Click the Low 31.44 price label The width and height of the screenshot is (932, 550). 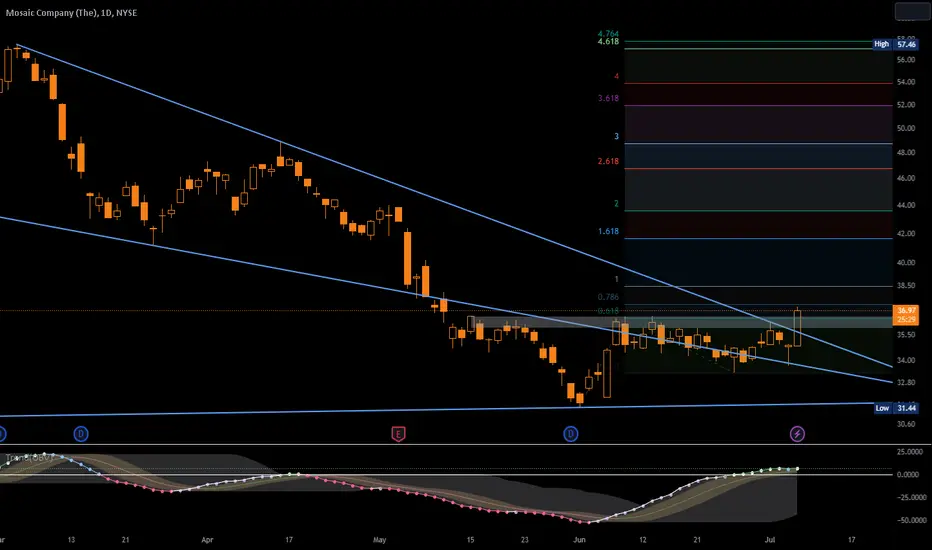896,408
